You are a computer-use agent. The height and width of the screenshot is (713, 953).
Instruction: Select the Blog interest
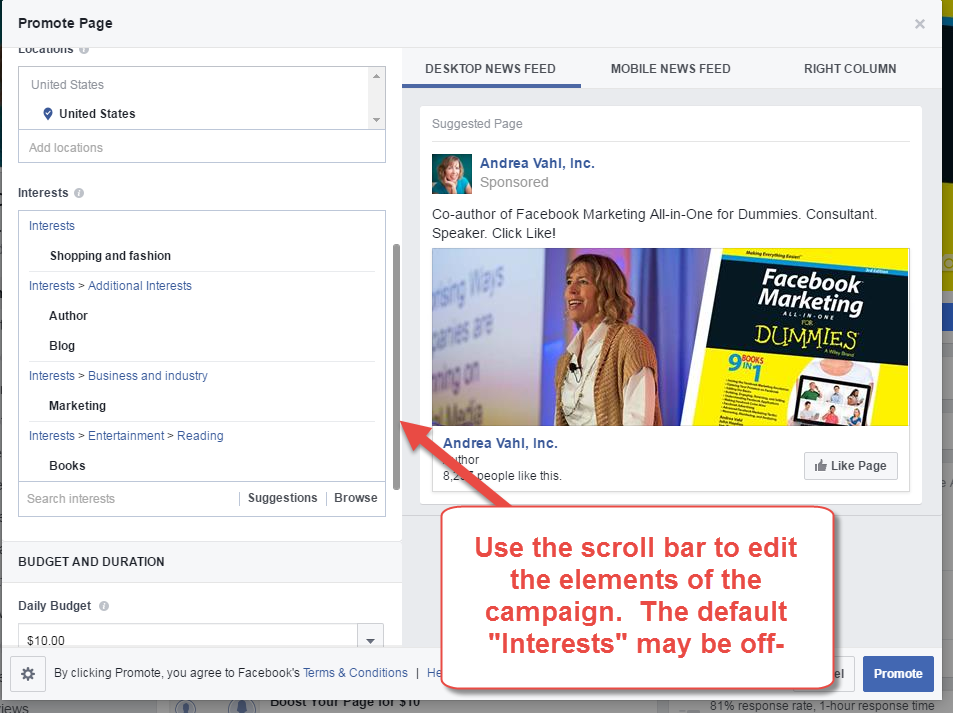pyautogui.click(x=62, y=345)
